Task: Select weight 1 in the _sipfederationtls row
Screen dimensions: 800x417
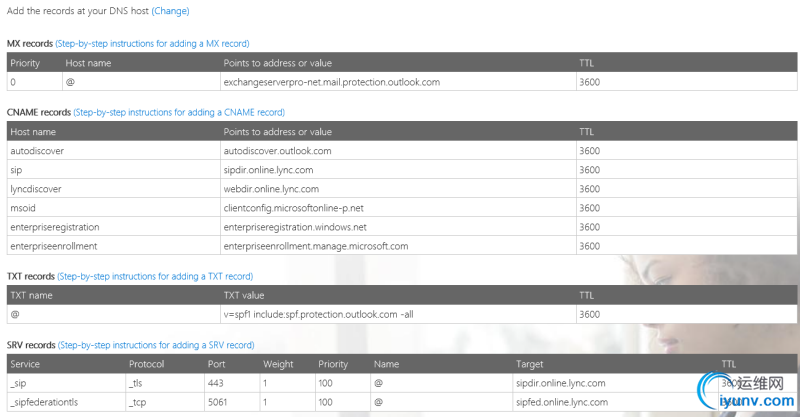Action: pos(265,402)
